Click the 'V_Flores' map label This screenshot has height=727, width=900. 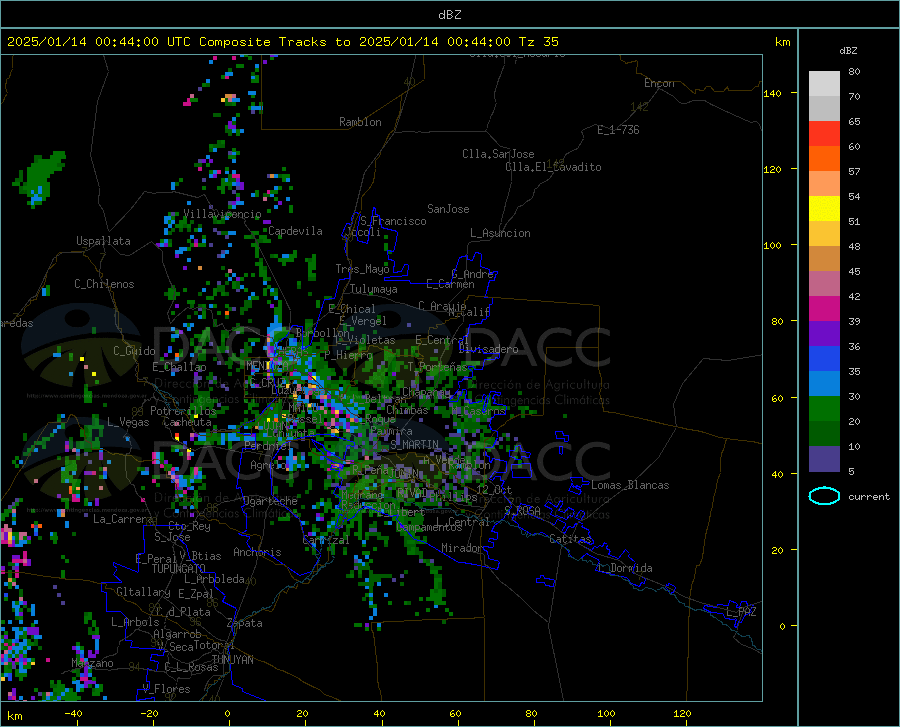click(x=166, y=689)
